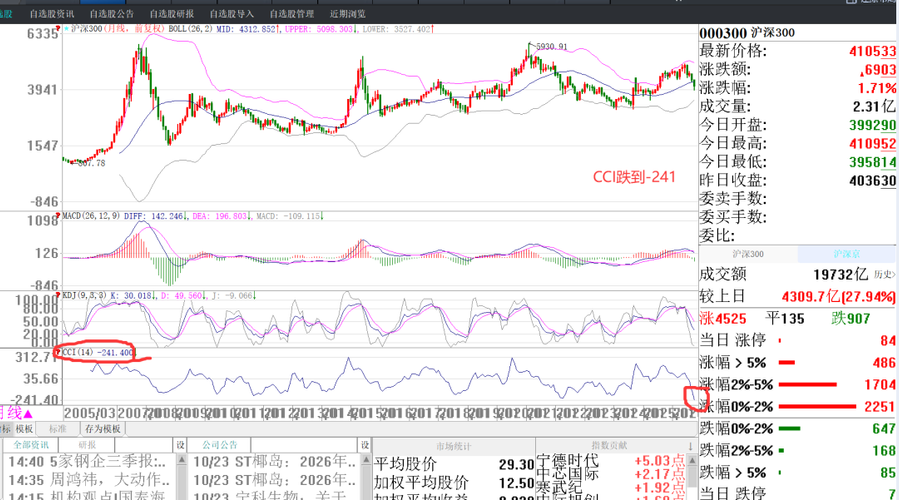The height and width of the screenshot is (500, 899).
Task: Open settings 设 beside 公司公告 tab
Action: 365,445
